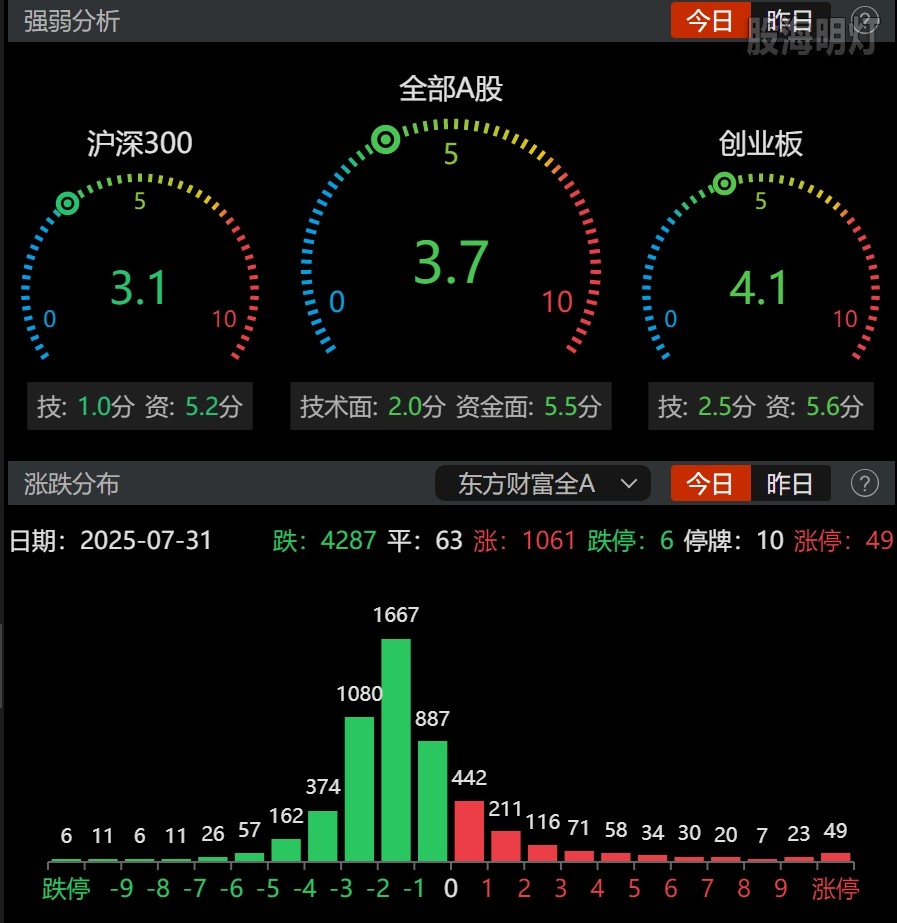Select 今日 tab in 强弱分析 panel
This screenshot has width=897, height=923.
710,21
